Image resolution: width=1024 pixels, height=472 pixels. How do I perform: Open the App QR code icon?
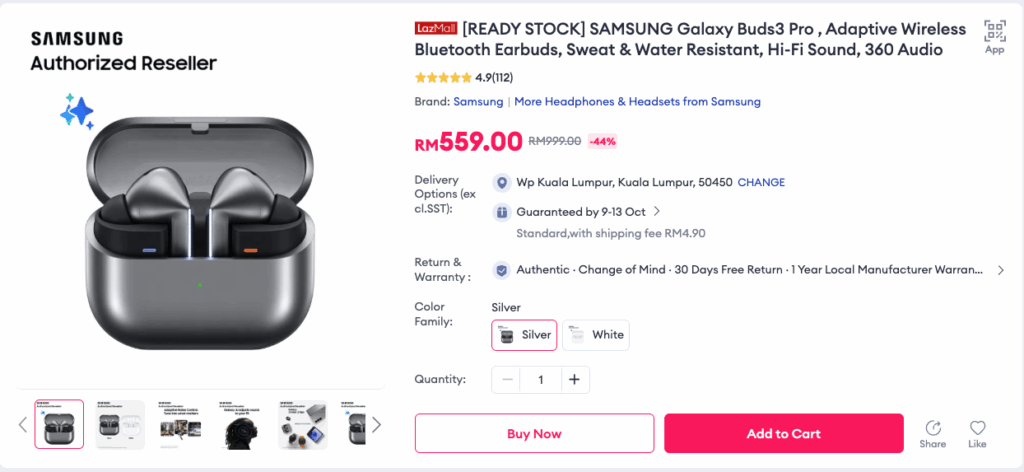994,30
